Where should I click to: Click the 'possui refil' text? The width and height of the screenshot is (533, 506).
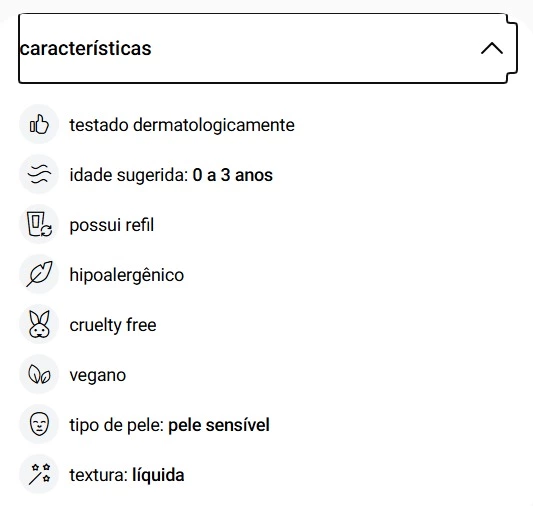(x=111, y=225)
